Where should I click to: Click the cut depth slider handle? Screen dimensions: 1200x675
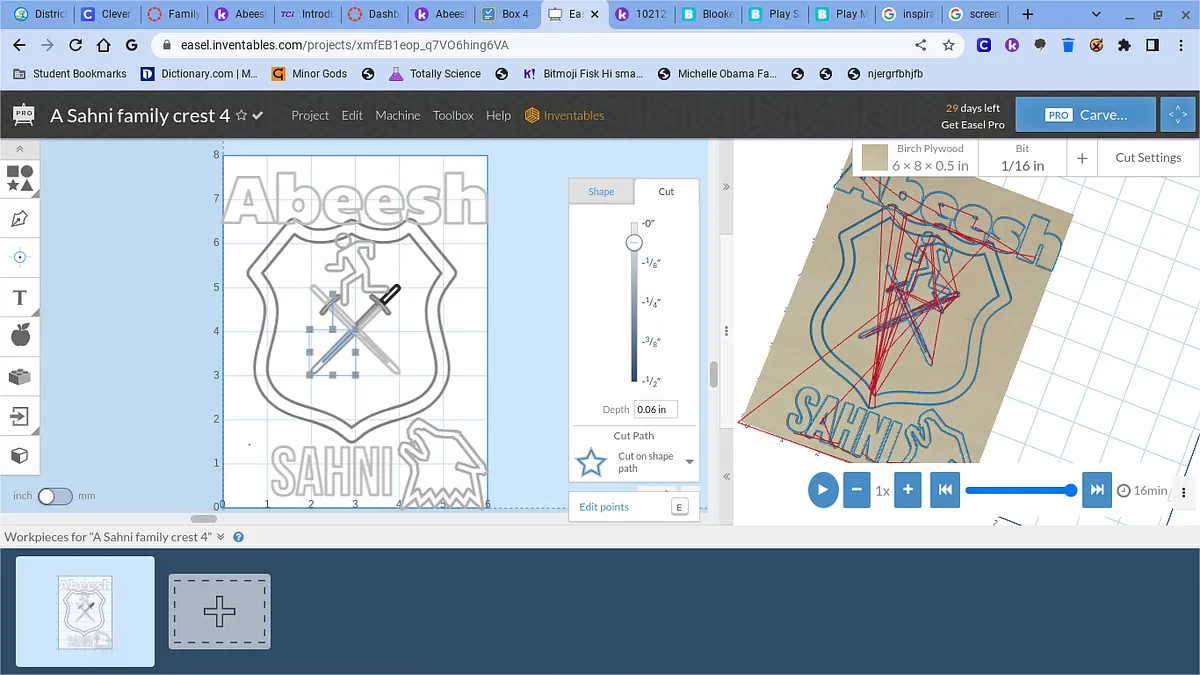click(x=633, y=242)
